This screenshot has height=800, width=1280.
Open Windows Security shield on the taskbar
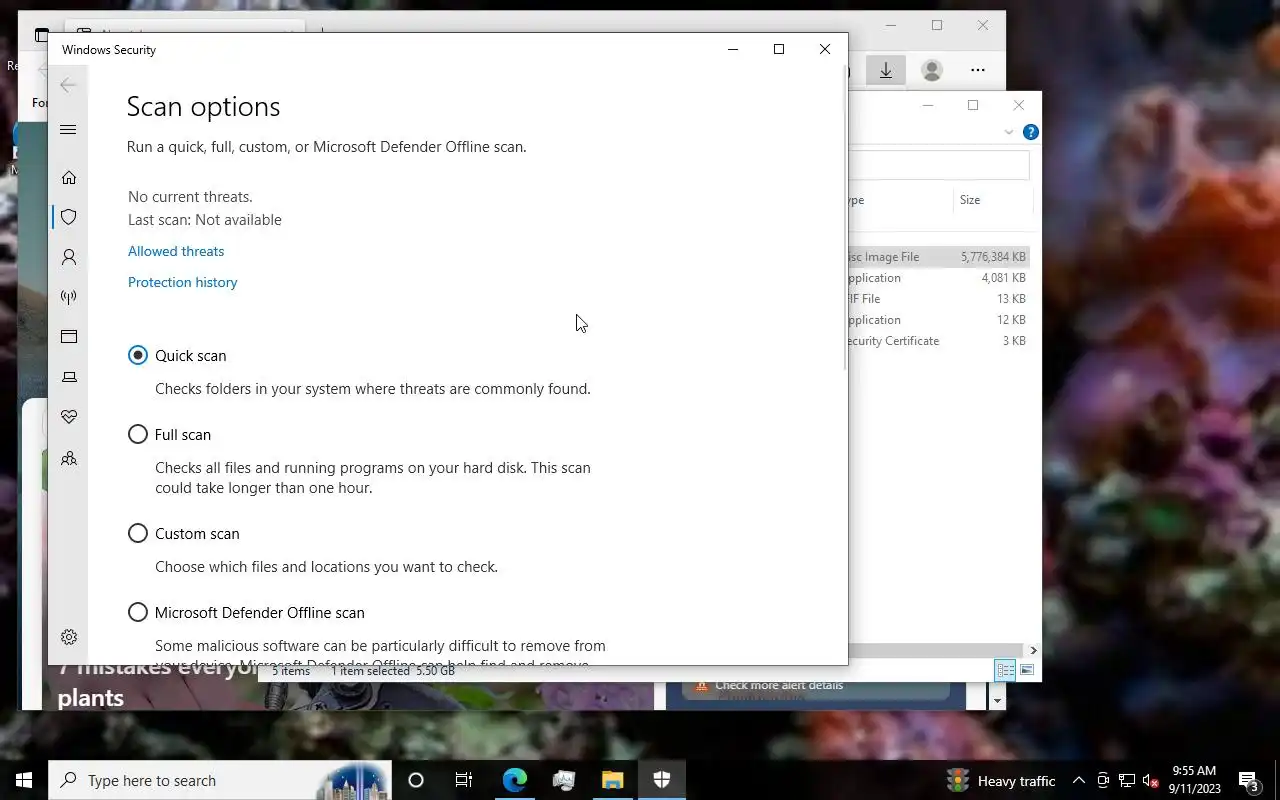pos(661,780)
